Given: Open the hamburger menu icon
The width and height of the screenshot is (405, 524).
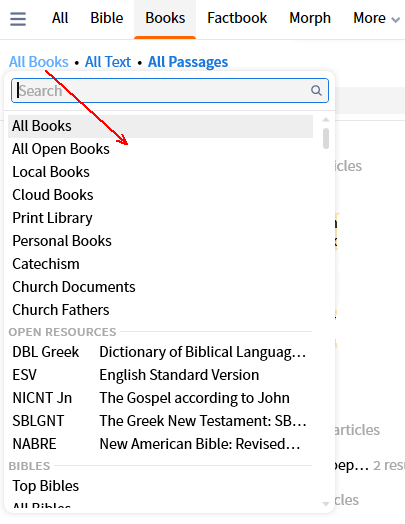Looking at the screenshot, I should coord(18,19).
